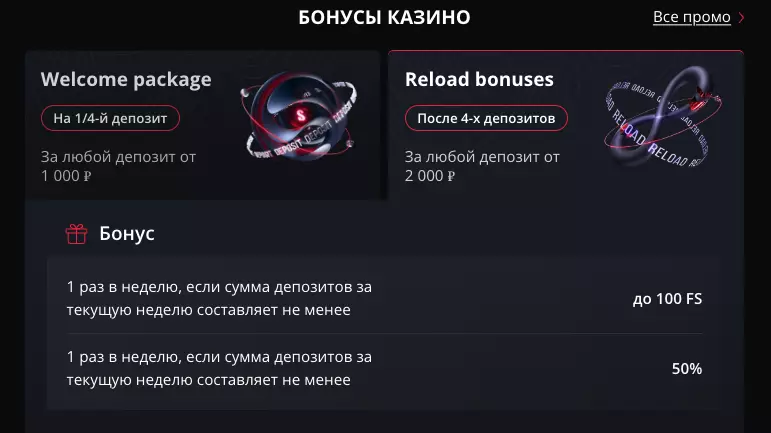Switch to the Welcome package tab title
Image resolution: width=771 pixels, height=433 pixels.
(126, 79)
